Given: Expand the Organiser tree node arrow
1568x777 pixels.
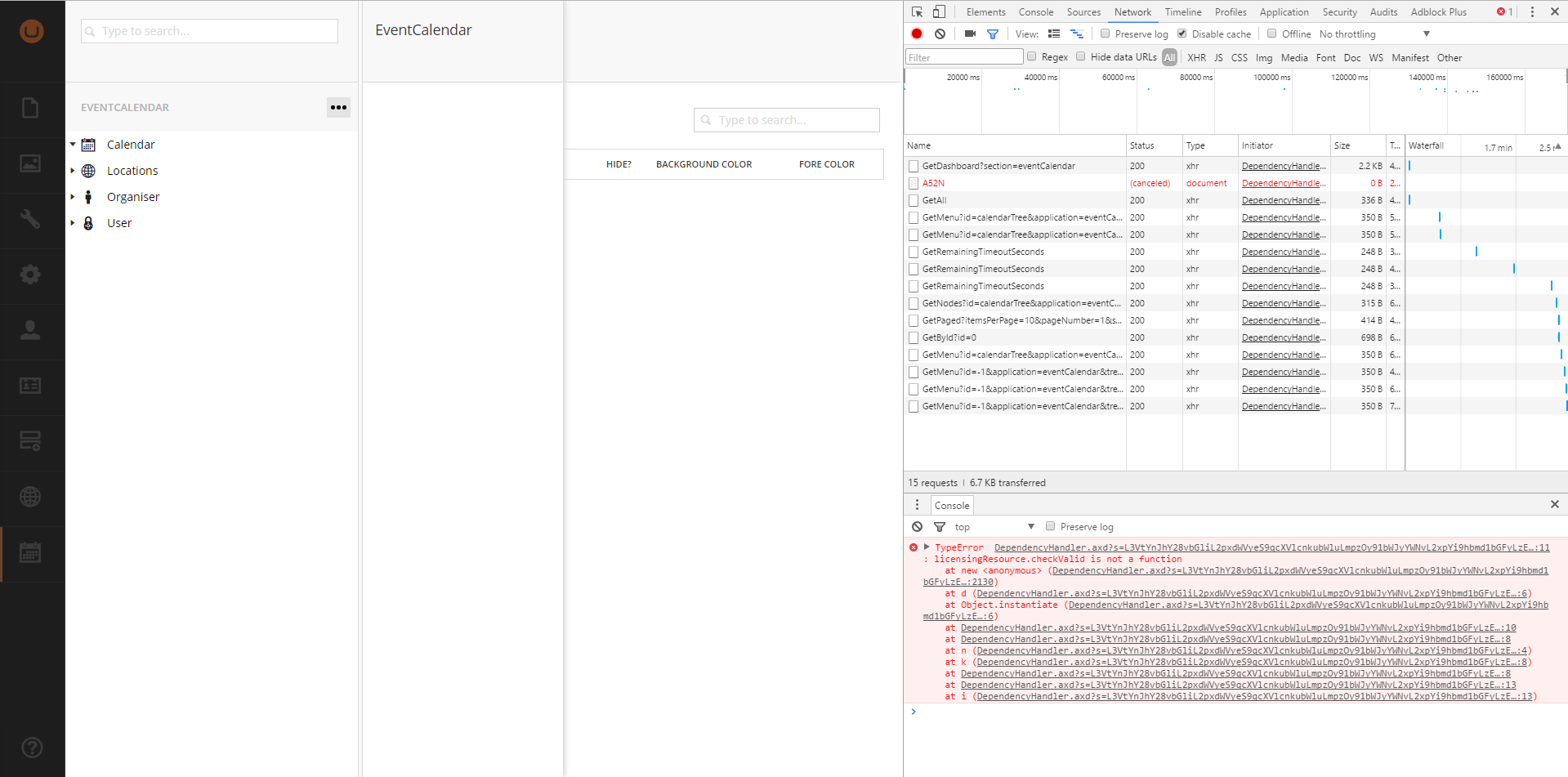Looking at the screenshot, I should (72, 197).
